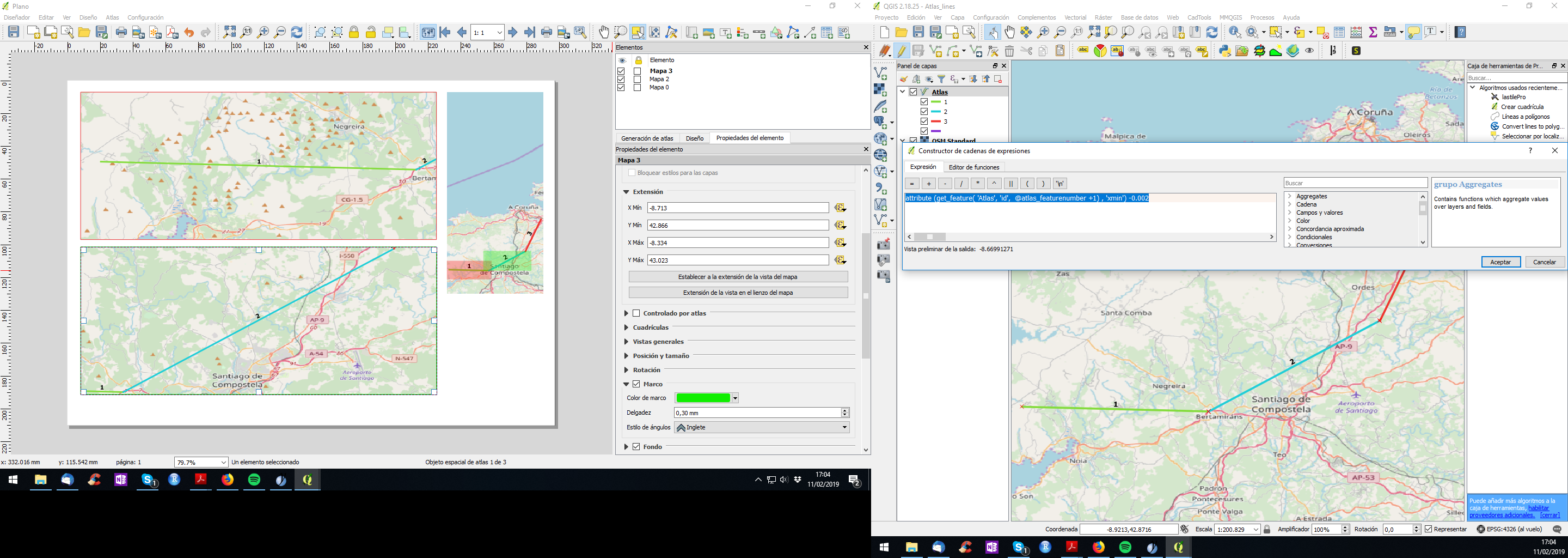Click the function search Buscar field
This screenshot has height=558, width=1568.
[1356, 183]
